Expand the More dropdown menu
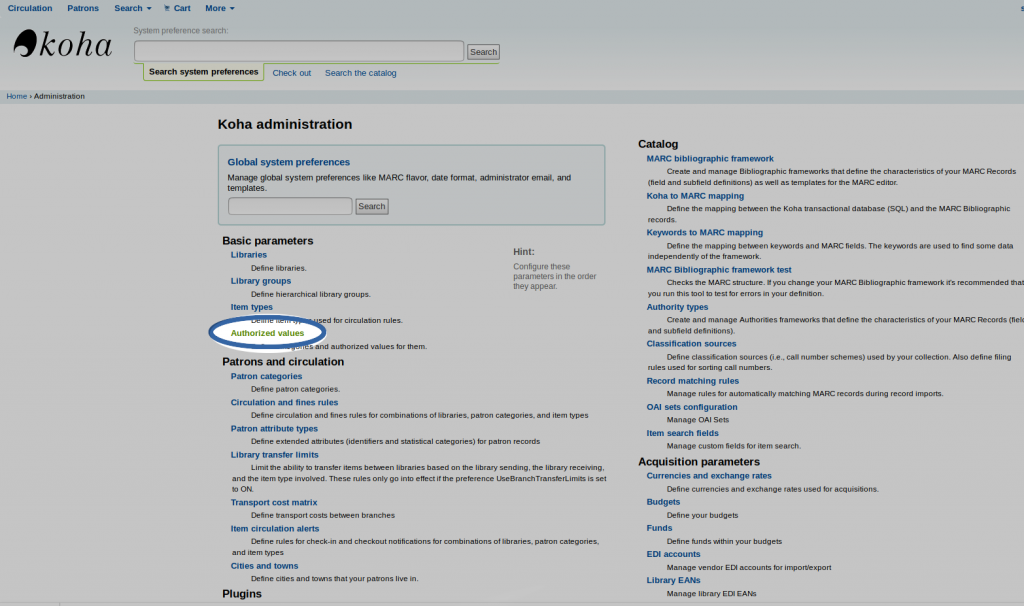This screenshot has width=1024, height=606. (219, 8)
